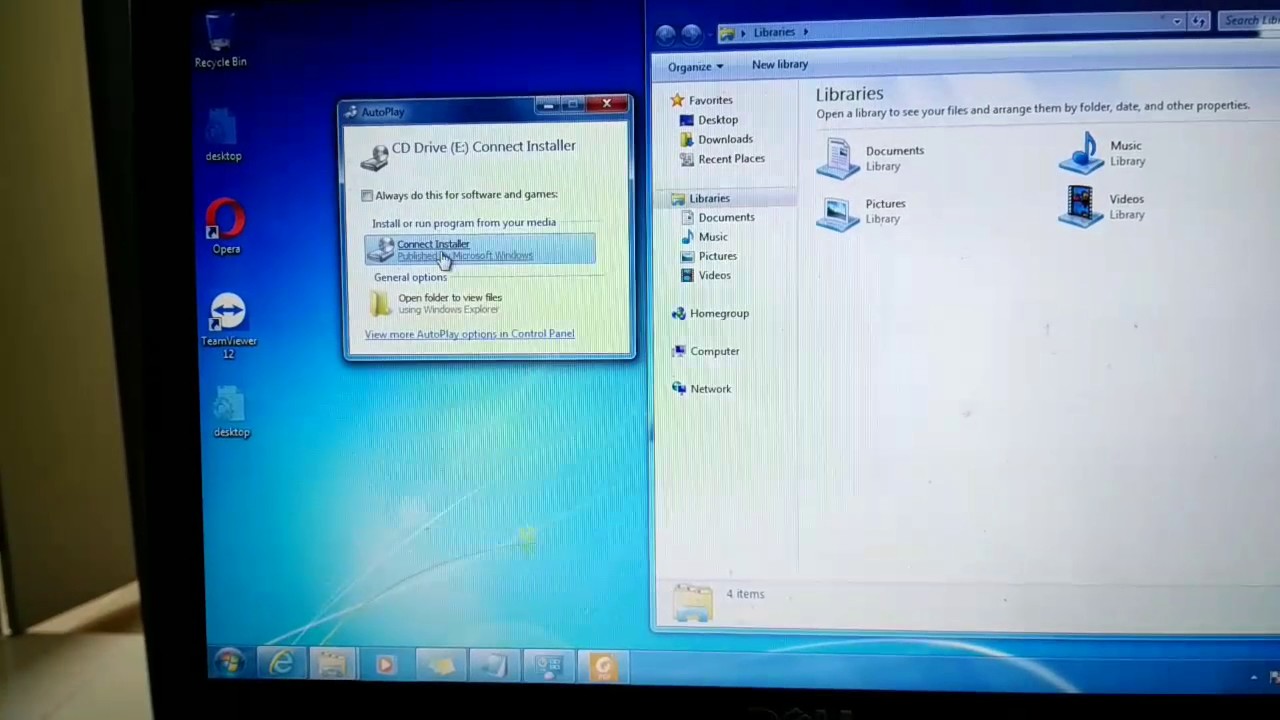Check 'Always do this for software and games'
The width and height of the screenshot is (1280, 720).
[367, 195]
